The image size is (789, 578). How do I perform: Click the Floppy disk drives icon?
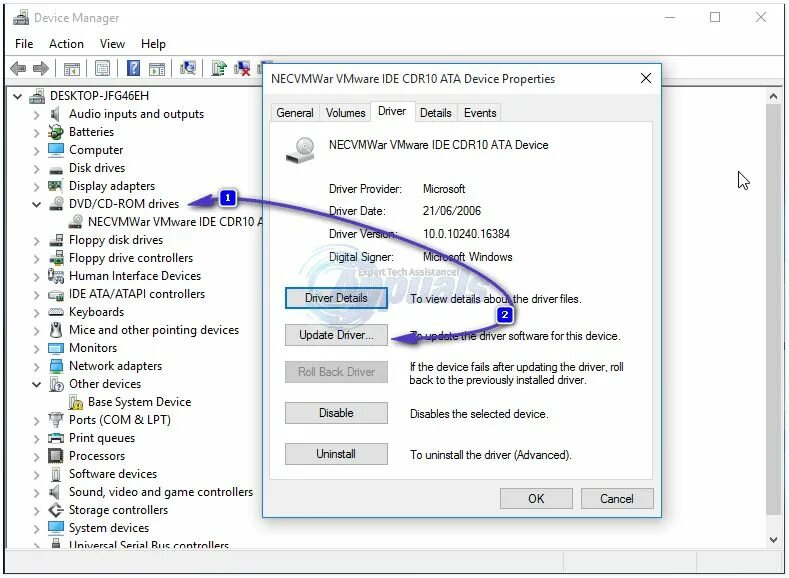tap(56, 240)
